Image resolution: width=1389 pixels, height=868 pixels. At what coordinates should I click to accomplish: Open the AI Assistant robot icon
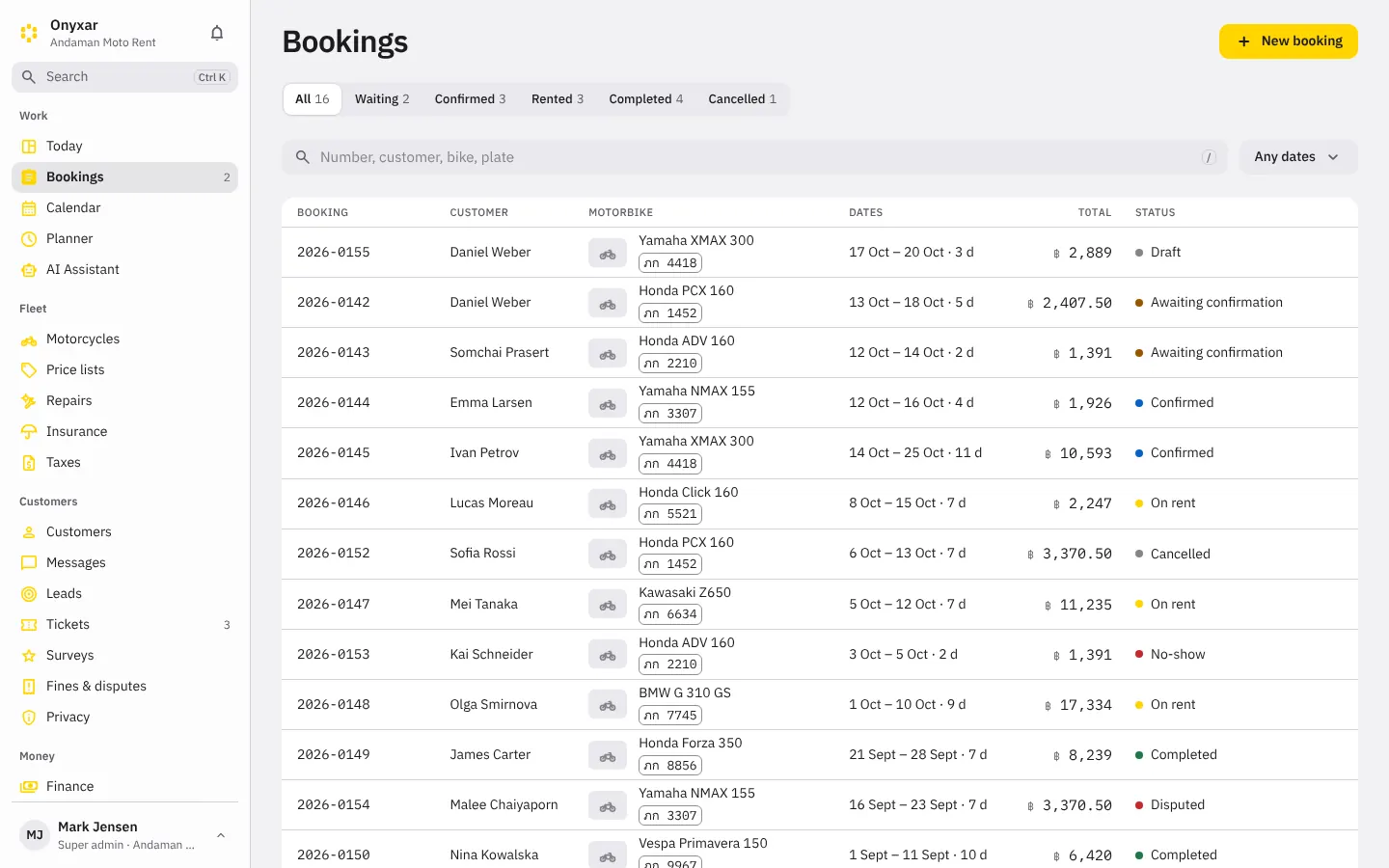29,269
